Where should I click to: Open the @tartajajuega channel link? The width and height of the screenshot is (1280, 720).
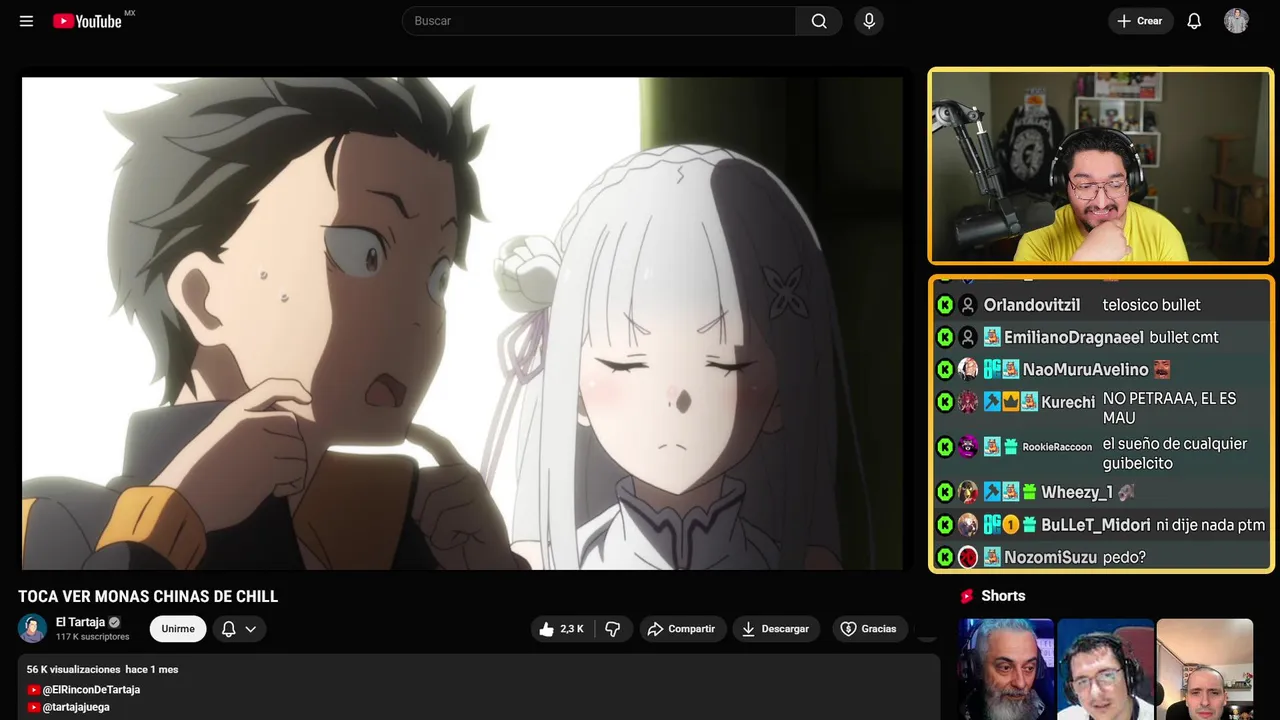pyautogui.click(x=76, y=707)
